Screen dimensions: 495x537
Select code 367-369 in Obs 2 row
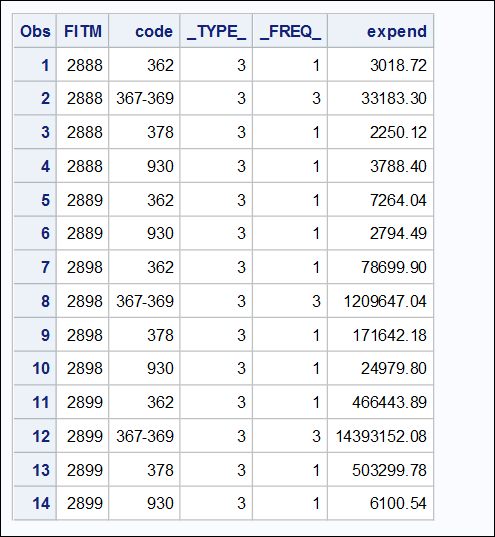click(x=145, y=98)
